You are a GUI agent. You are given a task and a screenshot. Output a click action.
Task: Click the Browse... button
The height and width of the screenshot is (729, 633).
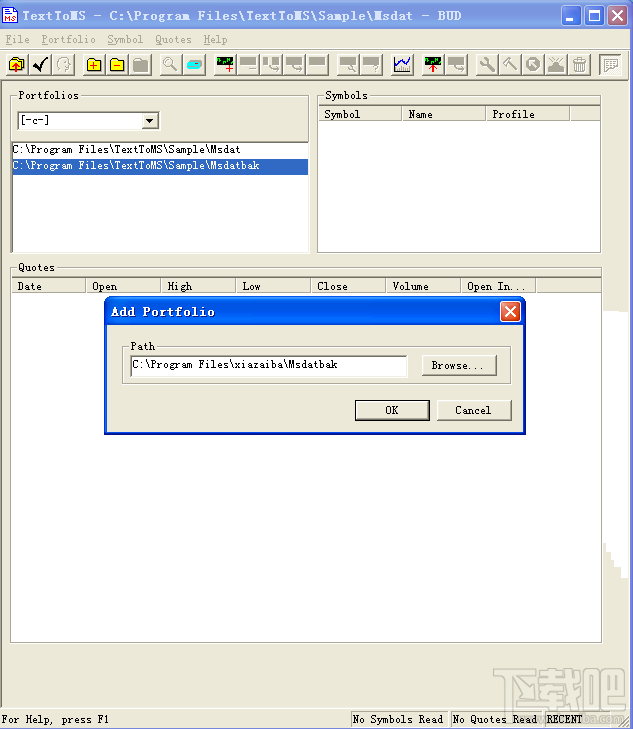[x=459, y=365]
